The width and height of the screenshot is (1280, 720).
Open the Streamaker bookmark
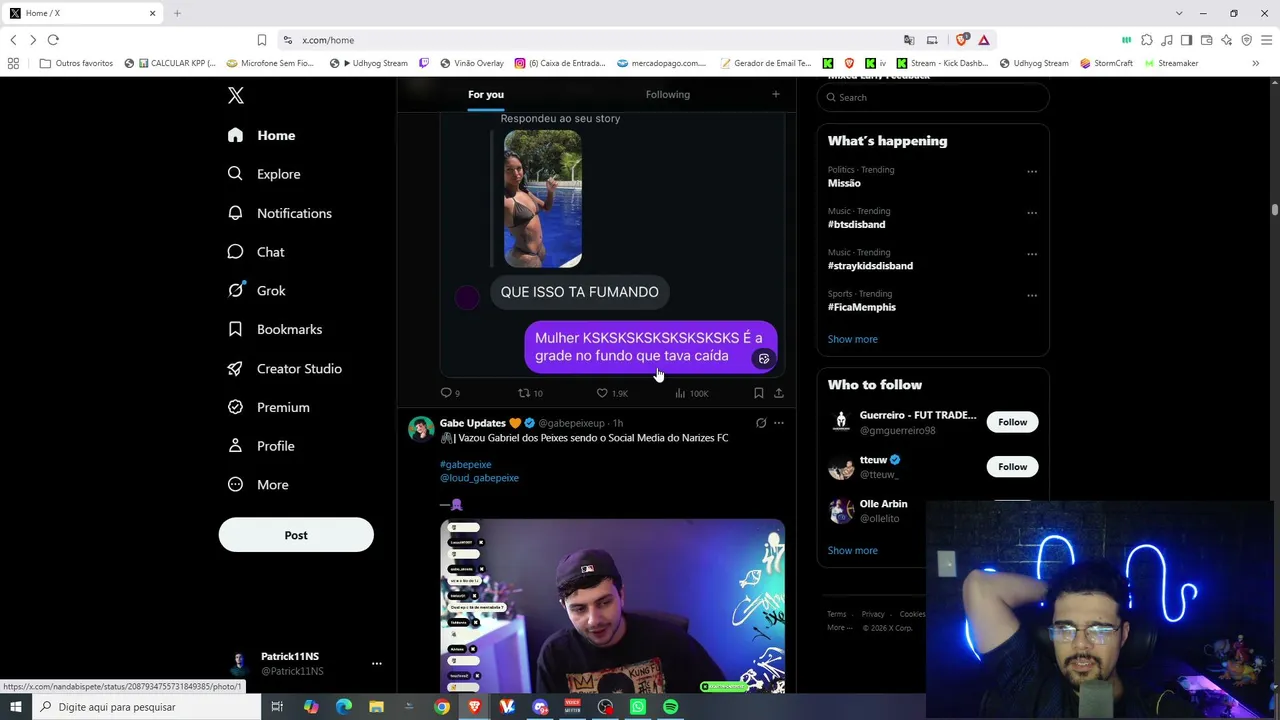1171,63
